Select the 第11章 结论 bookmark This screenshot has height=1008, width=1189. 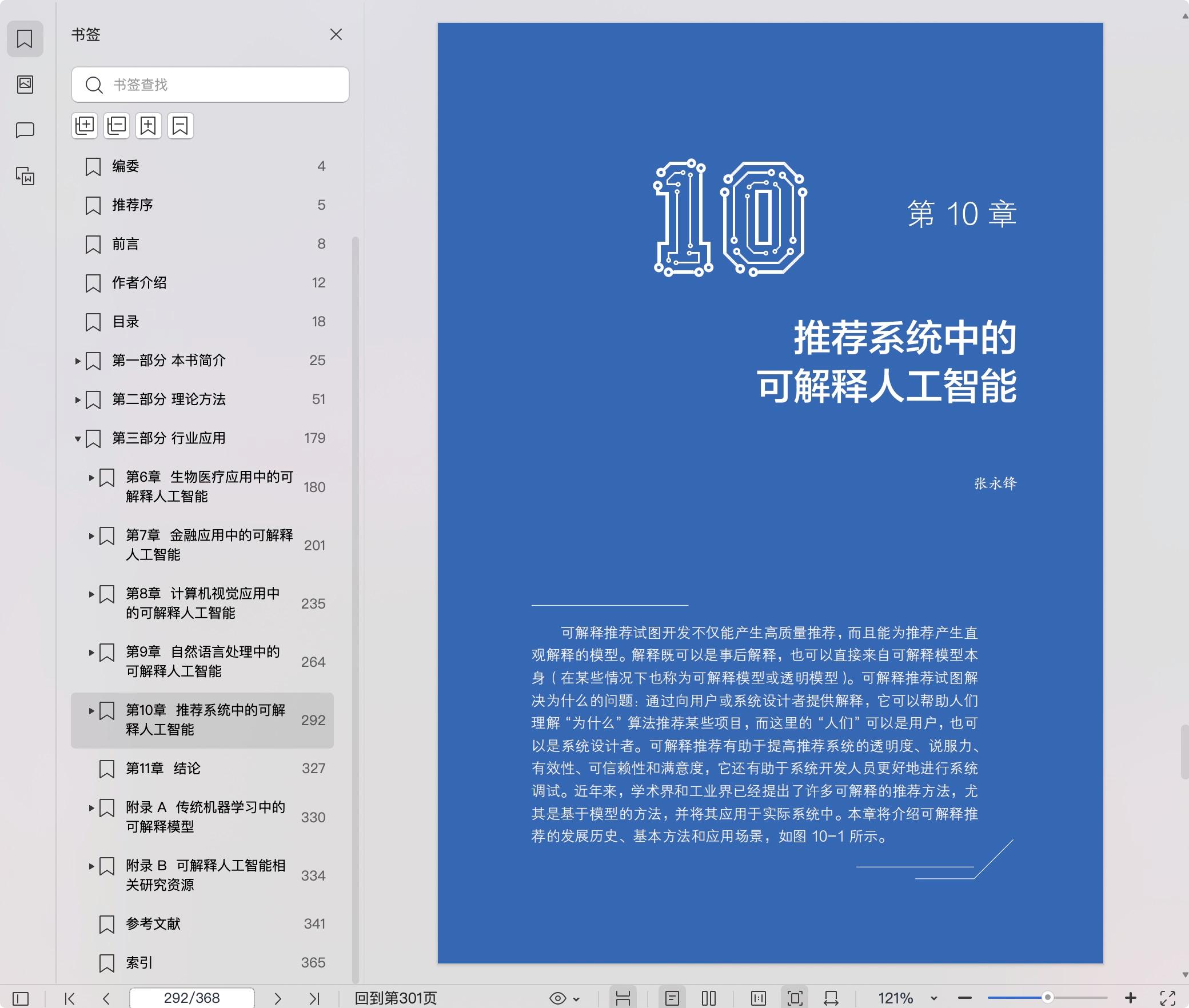(163, 768)
